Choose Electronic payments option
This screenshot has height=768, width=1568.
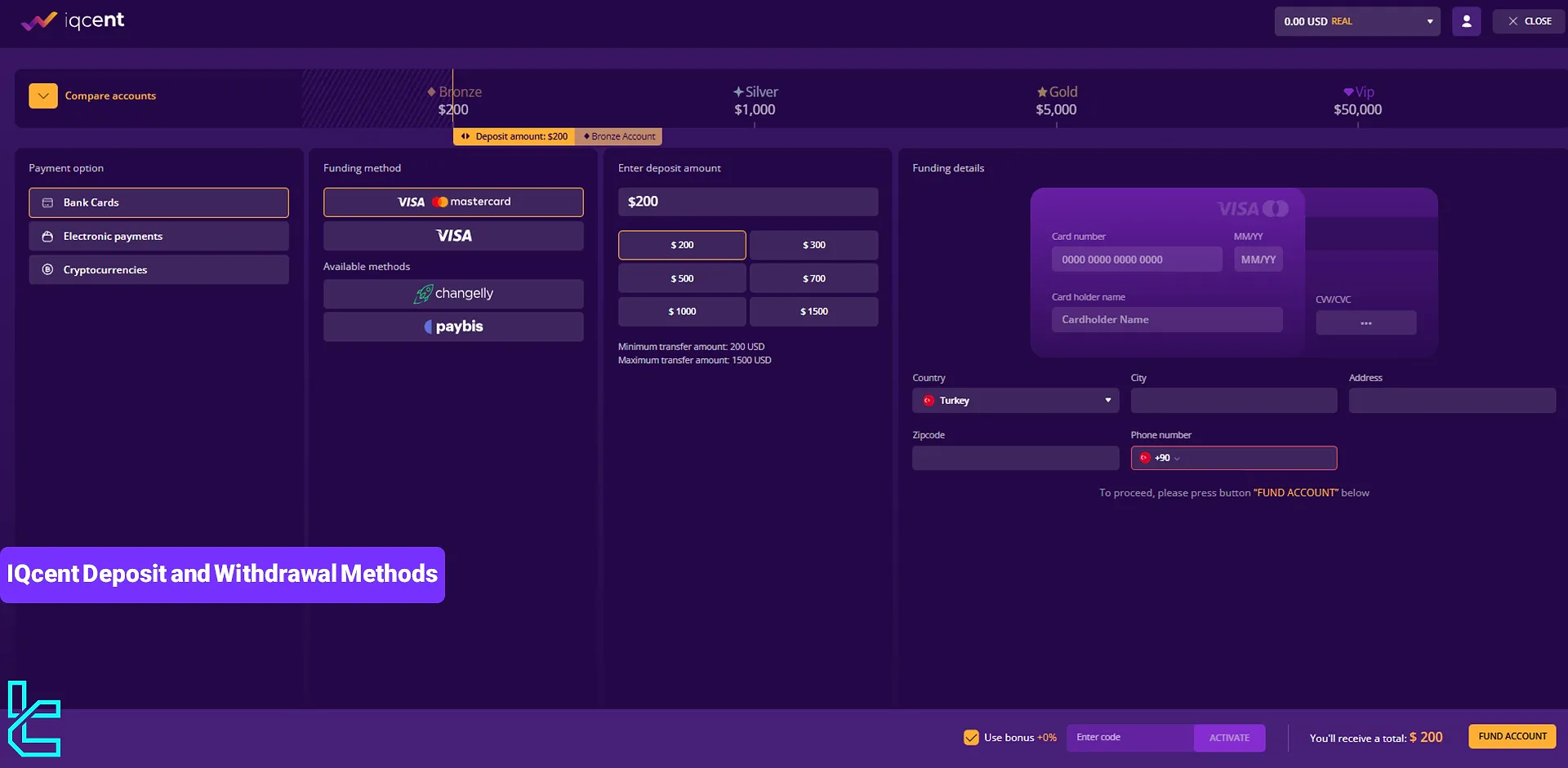[x=158, y=236]
